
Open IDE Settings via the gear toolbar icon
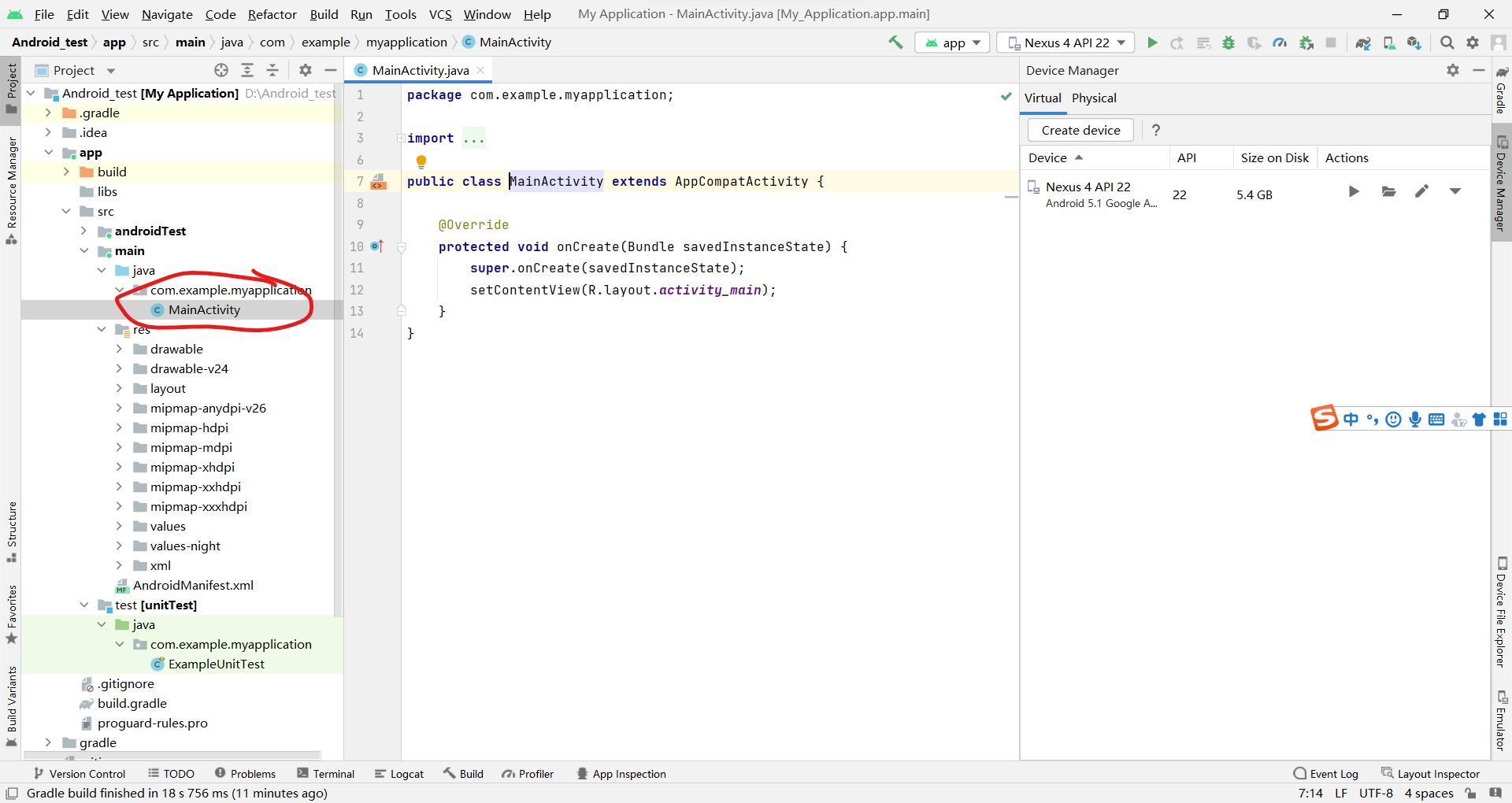[1473, 43]
